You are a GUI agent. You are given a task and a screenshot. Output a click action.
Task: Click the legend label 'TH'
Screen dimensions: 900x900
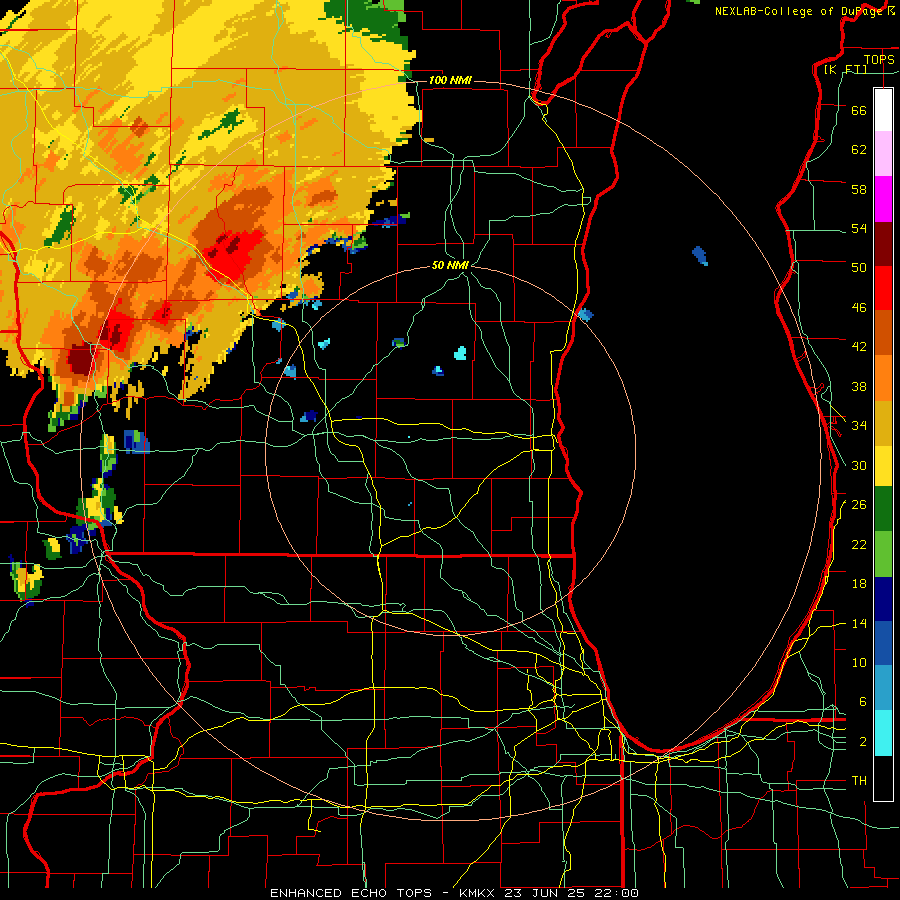(x=859, y=781)
